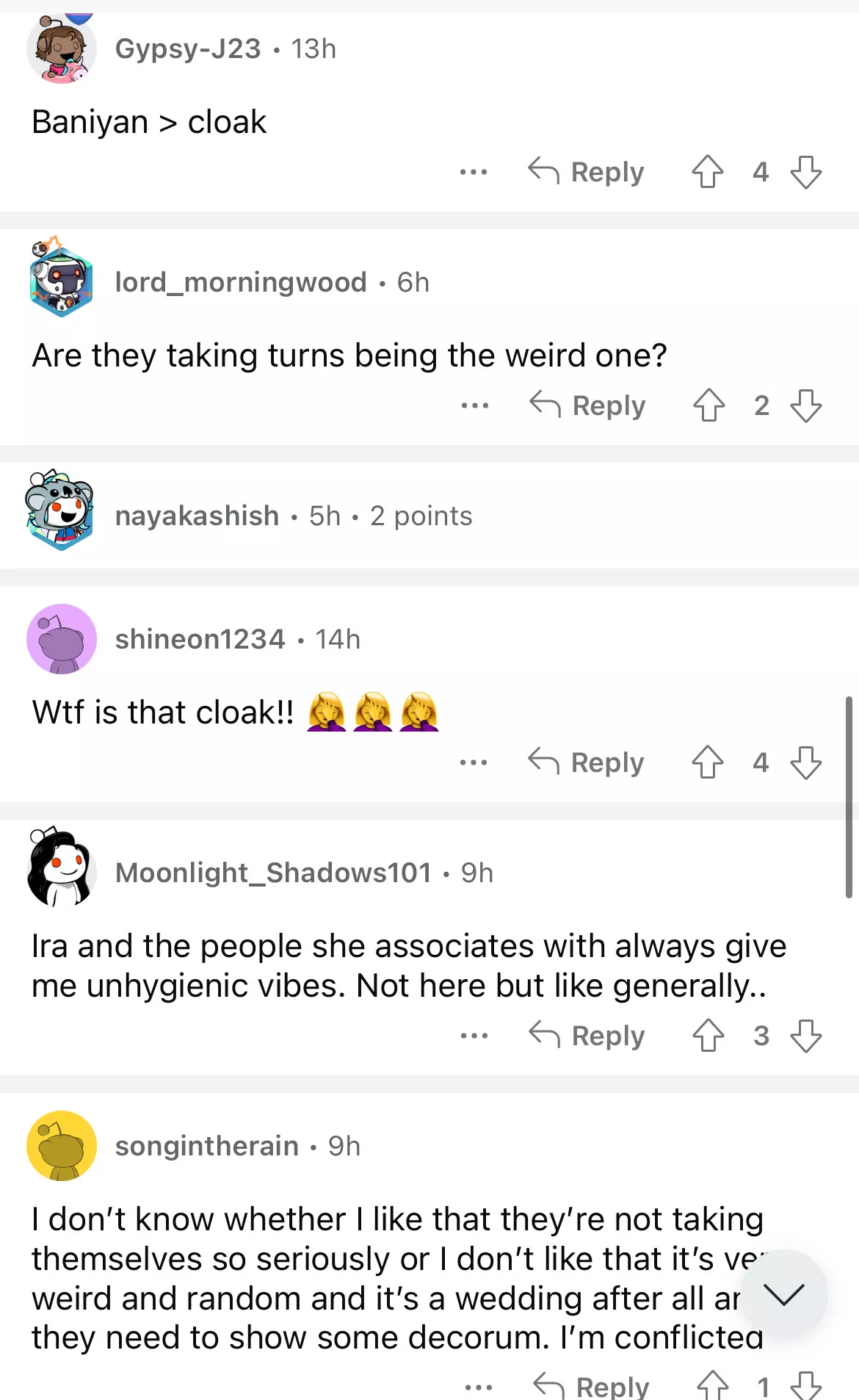
Task: Reply to Gypsy-J23's comment
Action: [586, 172]
